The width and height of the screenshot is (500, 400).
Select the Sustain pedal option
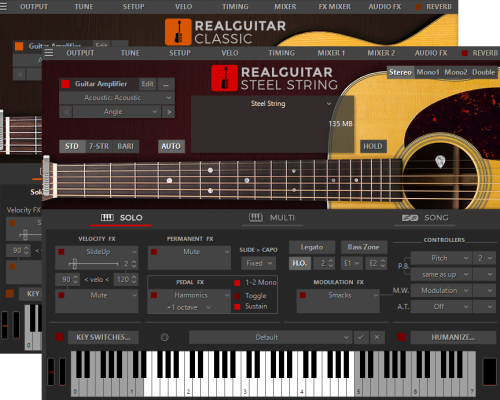[x=237, y=307]
